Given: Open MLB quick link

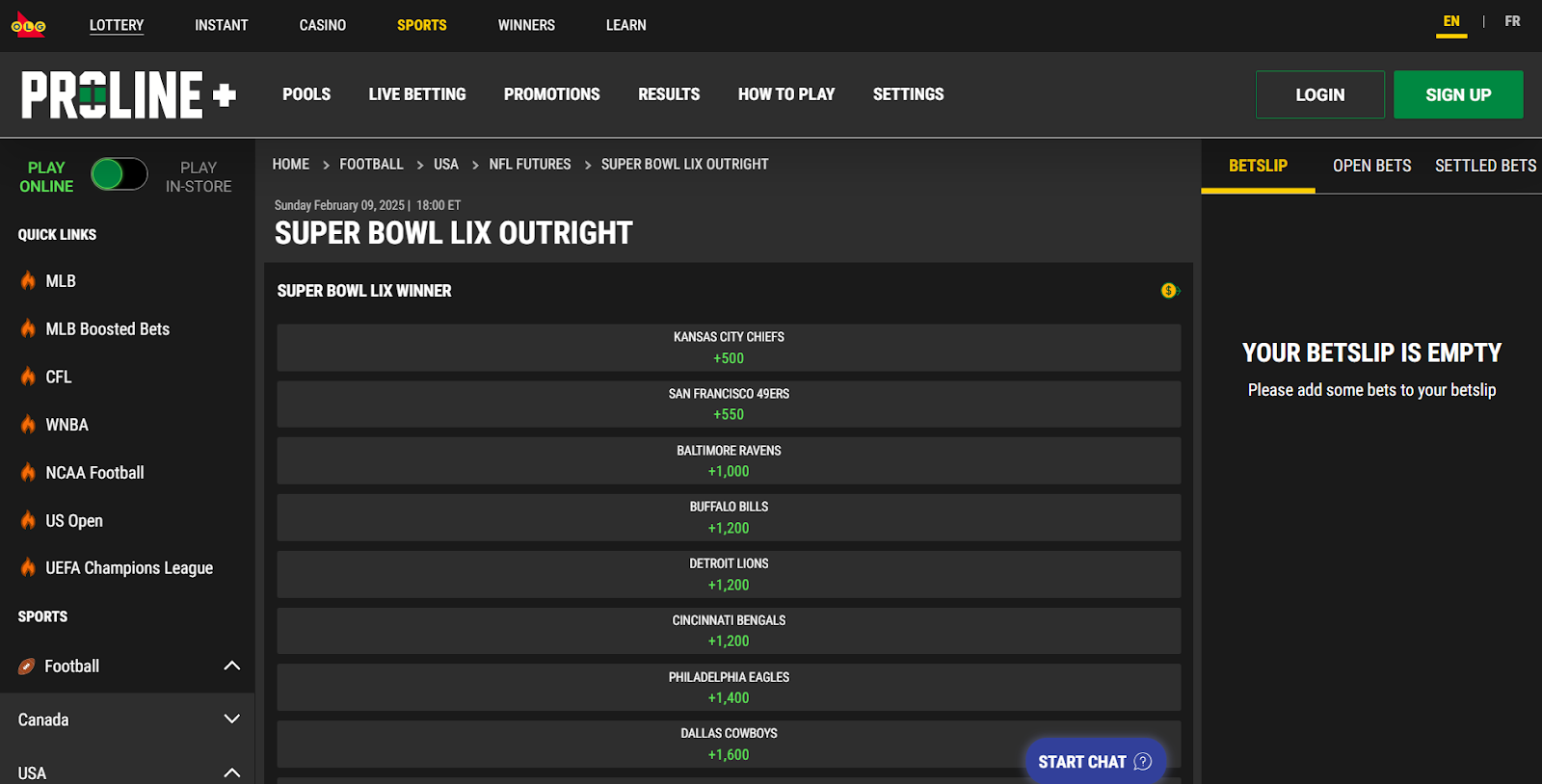Looking at the screenshot, I should pyautogui.click(x=61, y=281).
